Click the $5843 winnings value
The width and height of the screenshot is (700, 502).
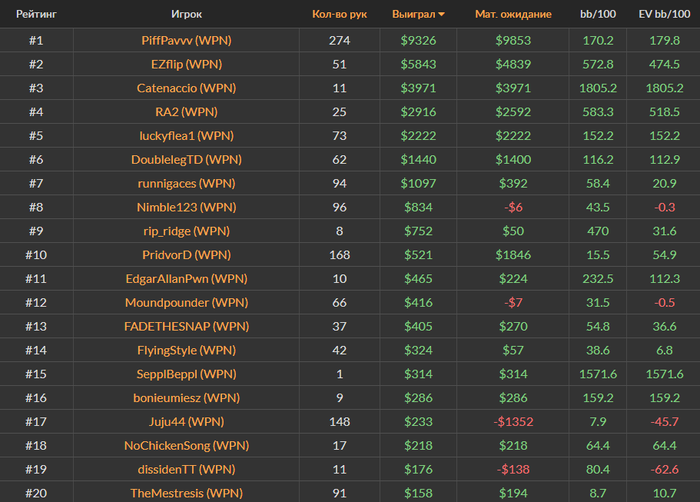[418, 64]
